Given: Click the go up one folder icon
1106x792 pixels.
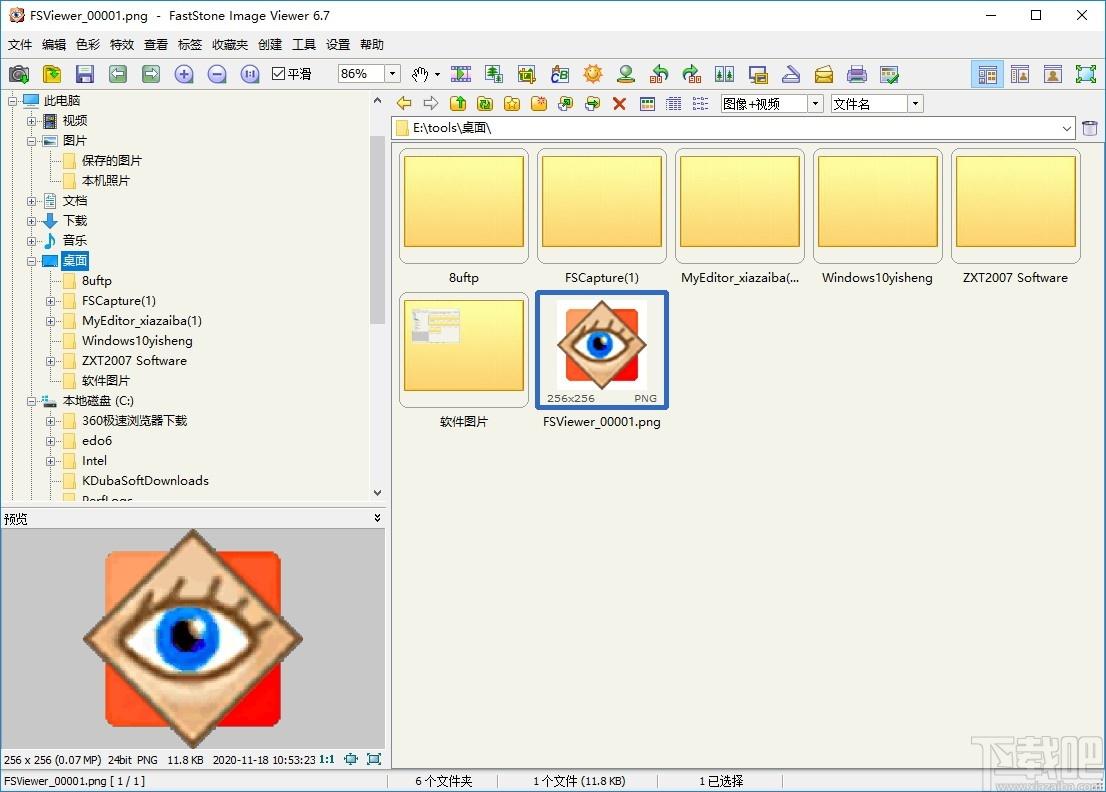Looking at the screenshot, I should (458, 104).
